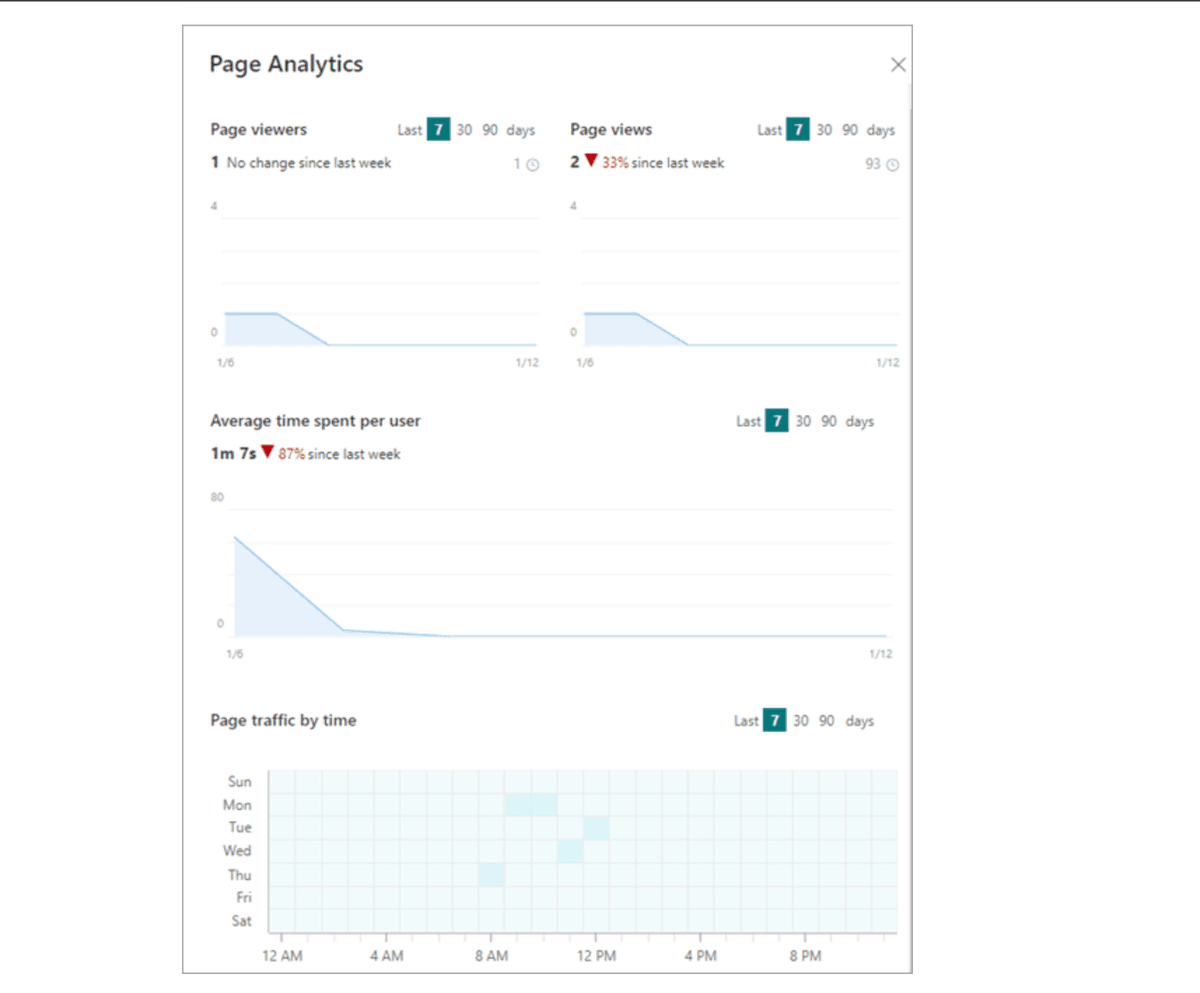Click the Page views area chart
Screen dimensions: 1200x993
pyautogui.click(x=741, y=280)
